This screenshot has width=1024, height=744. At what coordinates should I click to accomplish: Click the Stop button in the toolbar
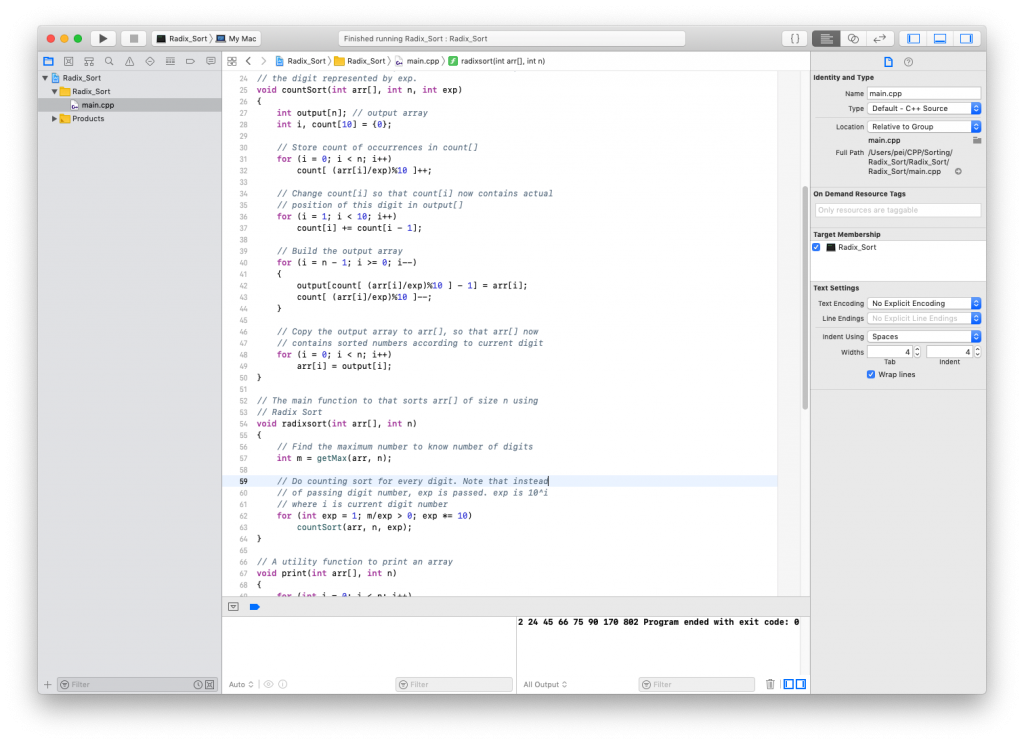[x=133, y=38]
